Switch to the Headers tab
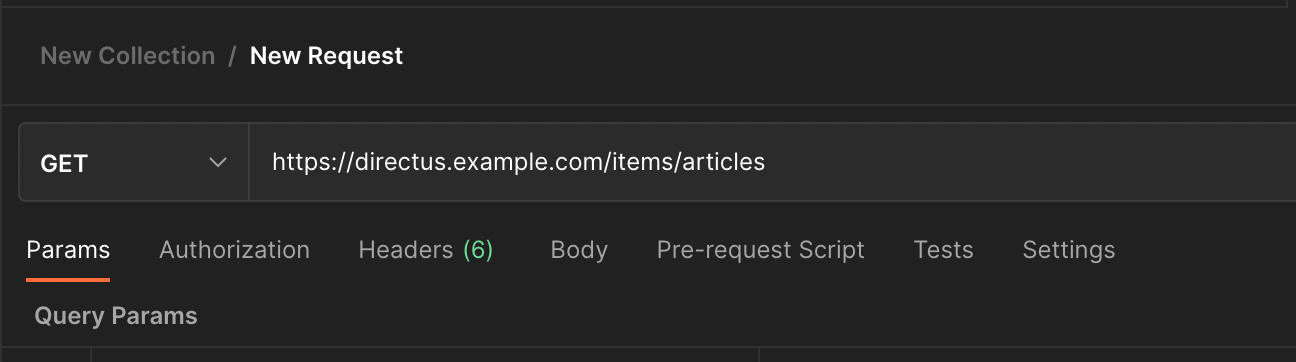 click(426, 250)
